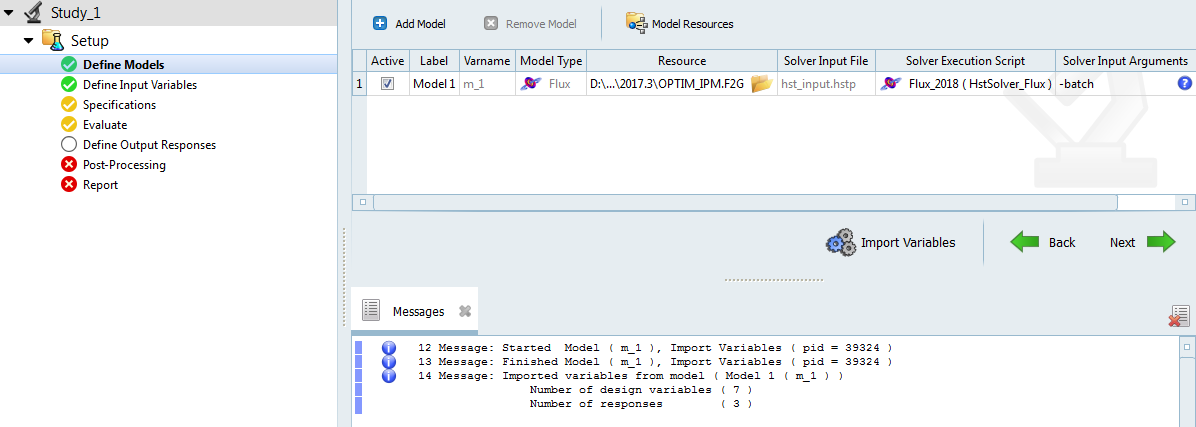This screenshot has height=427, width=1196.
Task: Collapse the Study_1 tree node
Action: click(11, 13)
